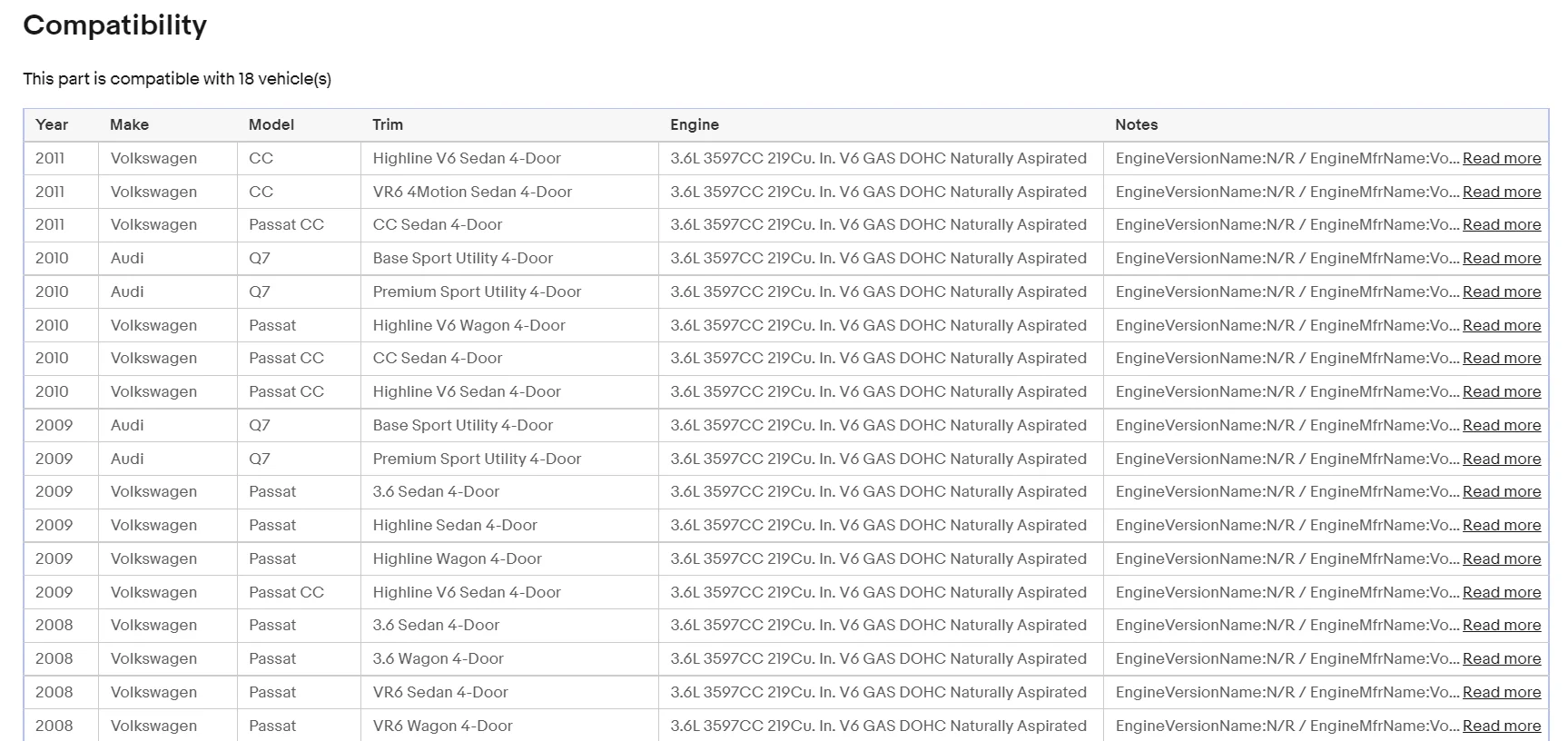Screen dimensions: 1568x741
Task: Select 'Base Sport Utility 4-Door' in 2009 row
Action: pyautogui.click(x=463, y=425)
